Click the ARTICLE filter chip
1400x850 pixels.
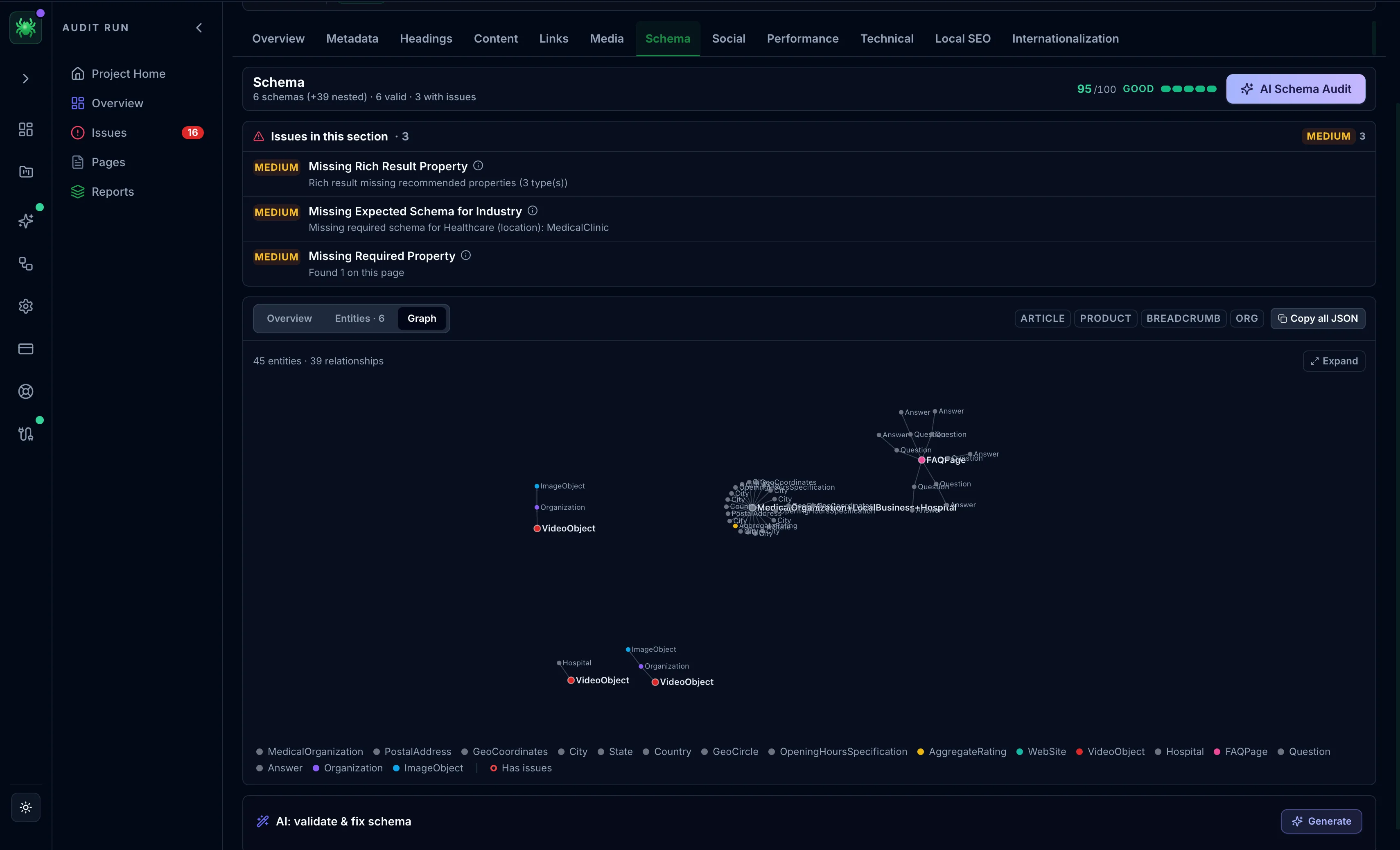click(1043, 318)
